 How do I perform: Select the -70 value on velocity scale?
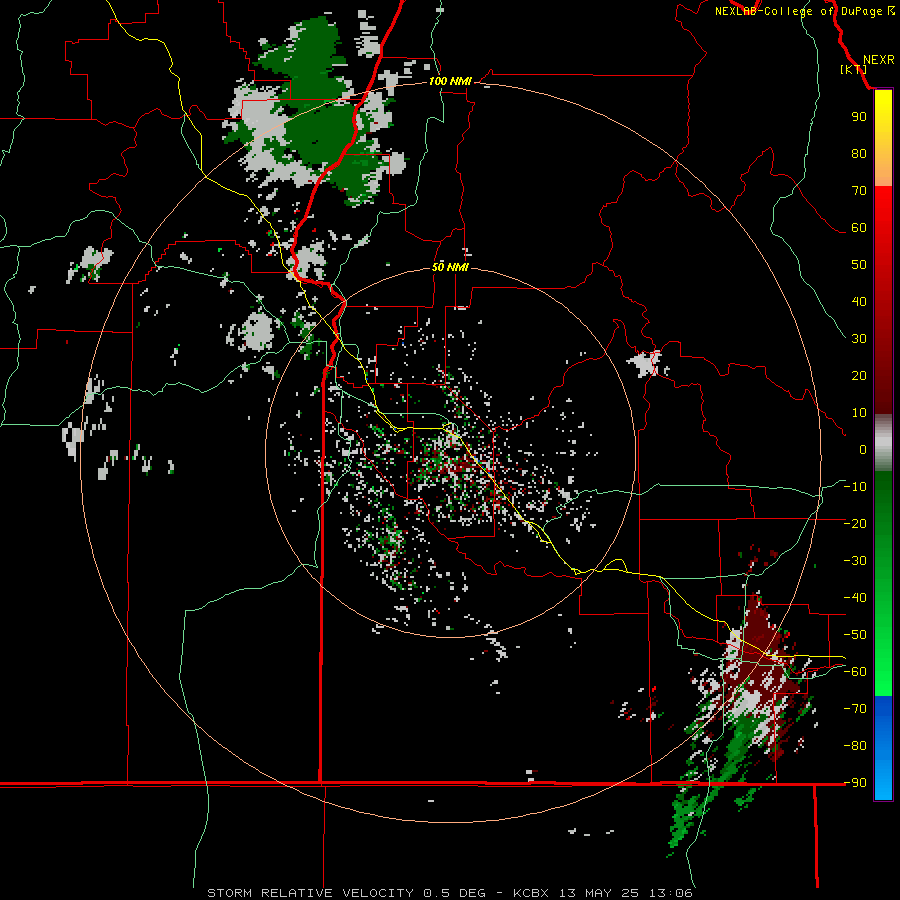855,708
